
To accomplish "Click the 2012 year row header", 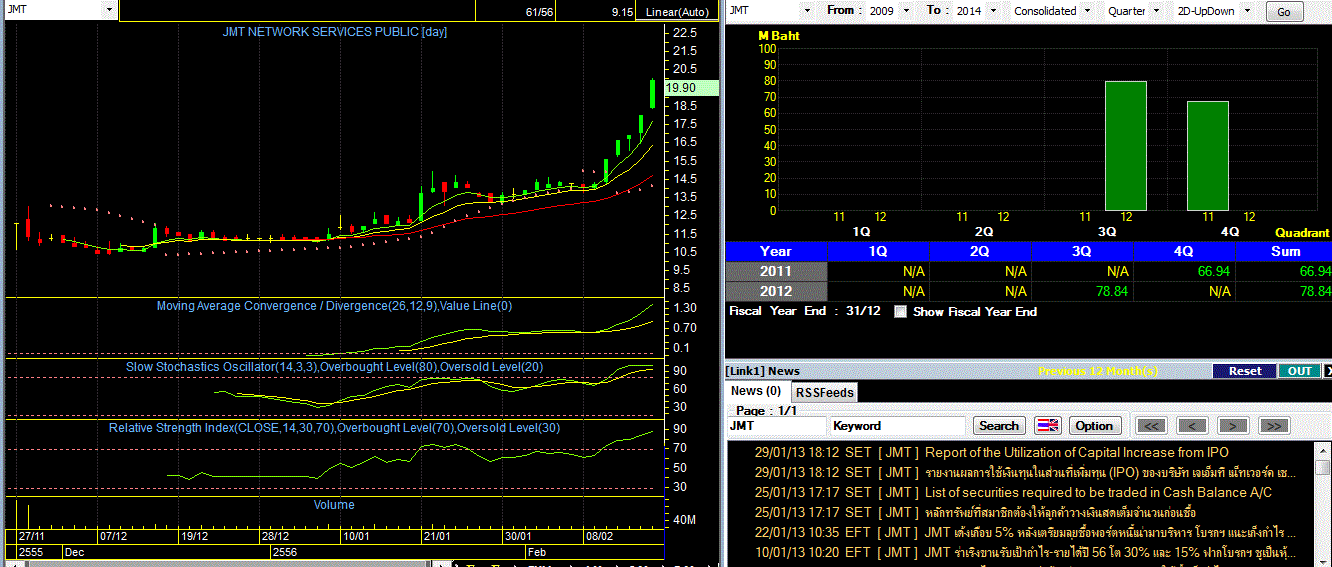I will (776, 291).
